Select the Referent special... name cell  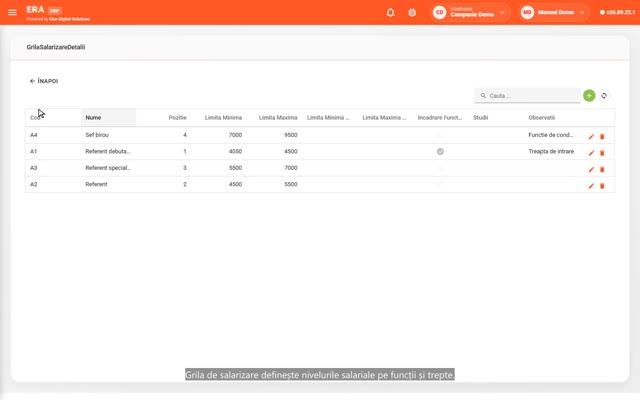click(108, 168)
